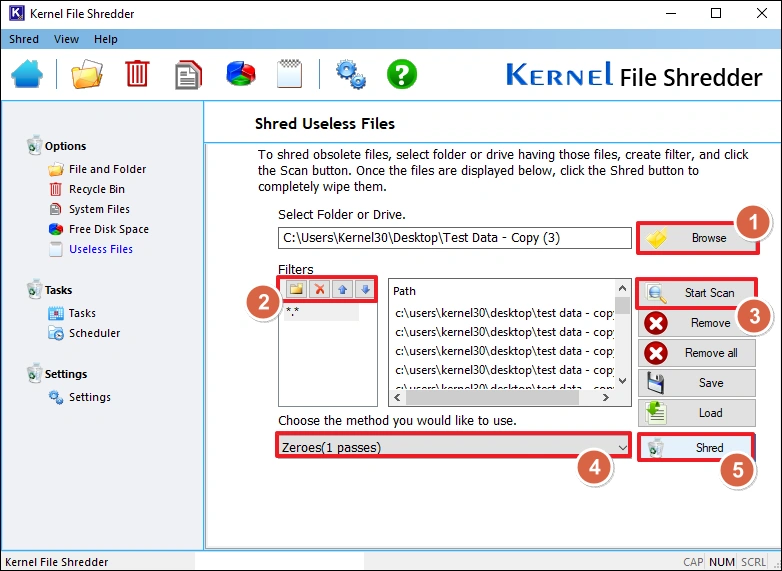Expand the shredding method dropdown
This screenshot has width=782, height=571.
click(623, 447)
